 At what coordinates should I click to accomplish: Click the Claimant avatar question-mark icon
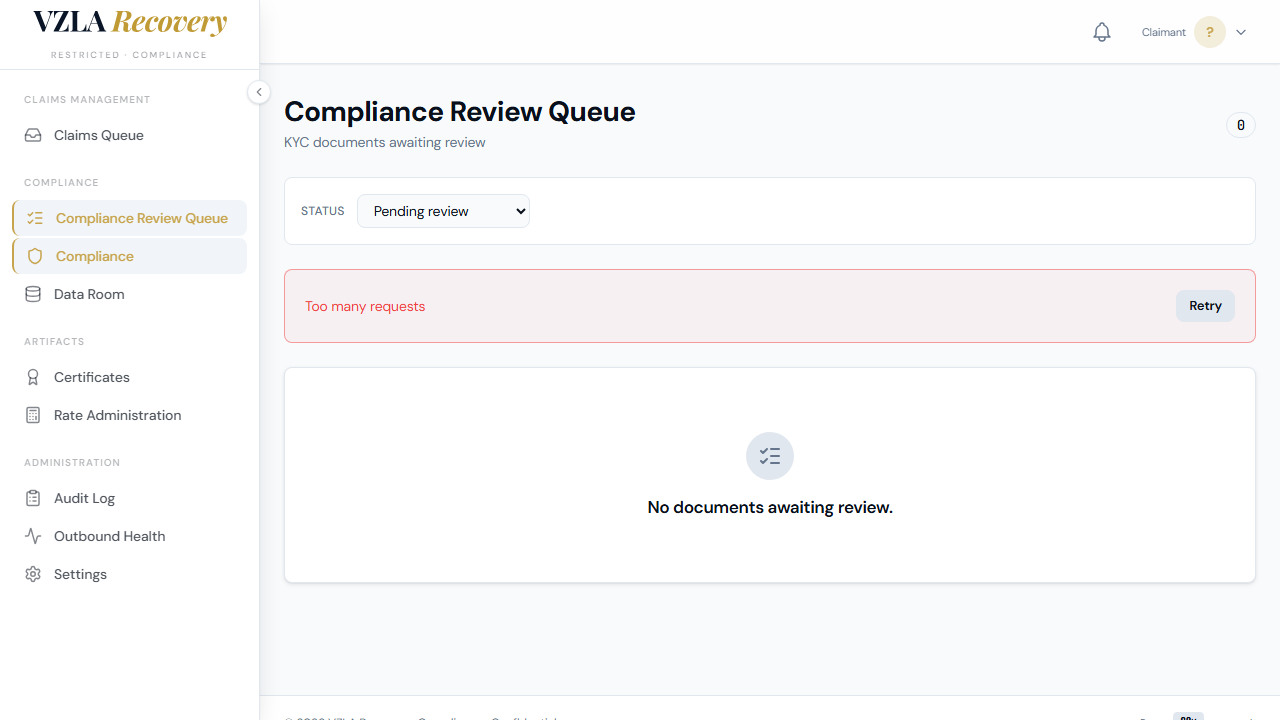[x=1210, y=32]
